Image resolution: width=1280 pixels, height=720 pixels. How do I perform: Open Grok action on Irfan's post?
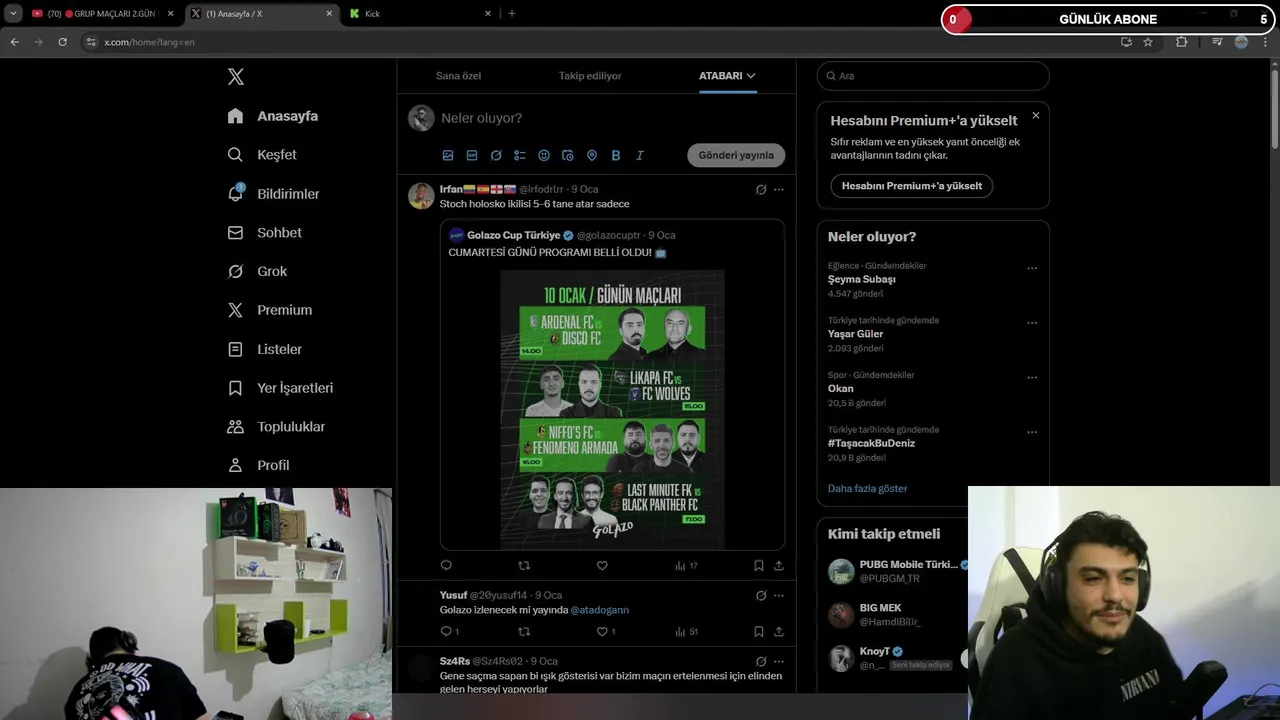(761, 190)
